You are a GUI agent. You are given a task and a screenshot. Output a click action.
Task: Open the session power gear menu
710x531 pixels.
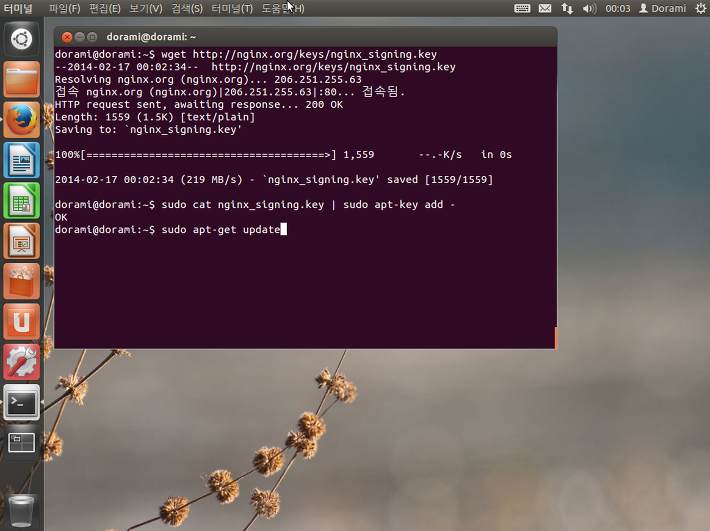pyautogui.click(x=700, y=8)
